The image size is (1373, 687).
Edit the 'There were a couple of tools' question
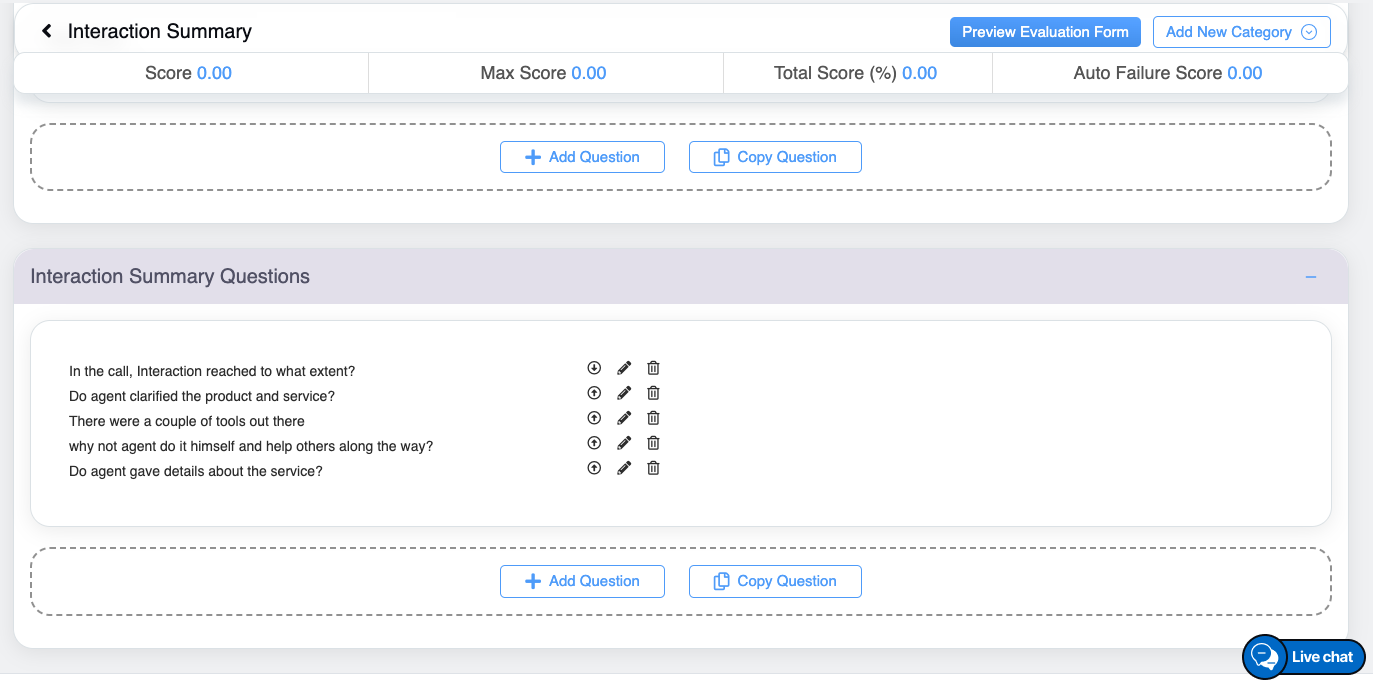pos(624,418)
